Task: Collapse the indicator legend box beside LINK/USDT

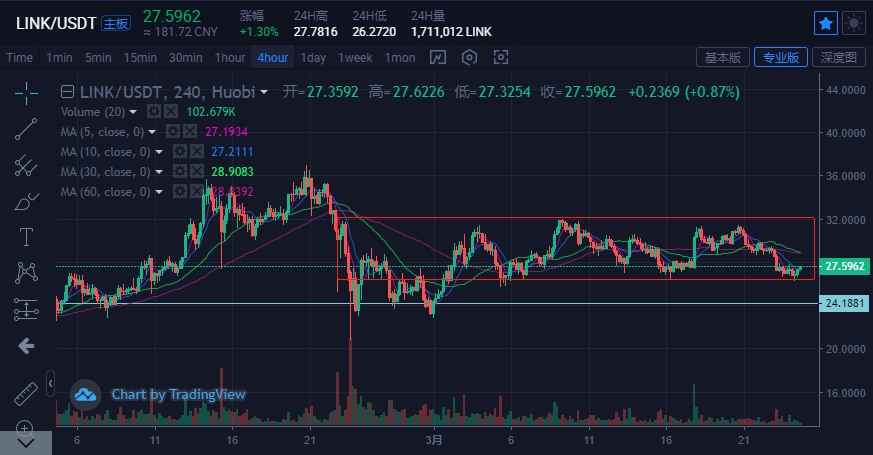Action: [x=66, y=92]
